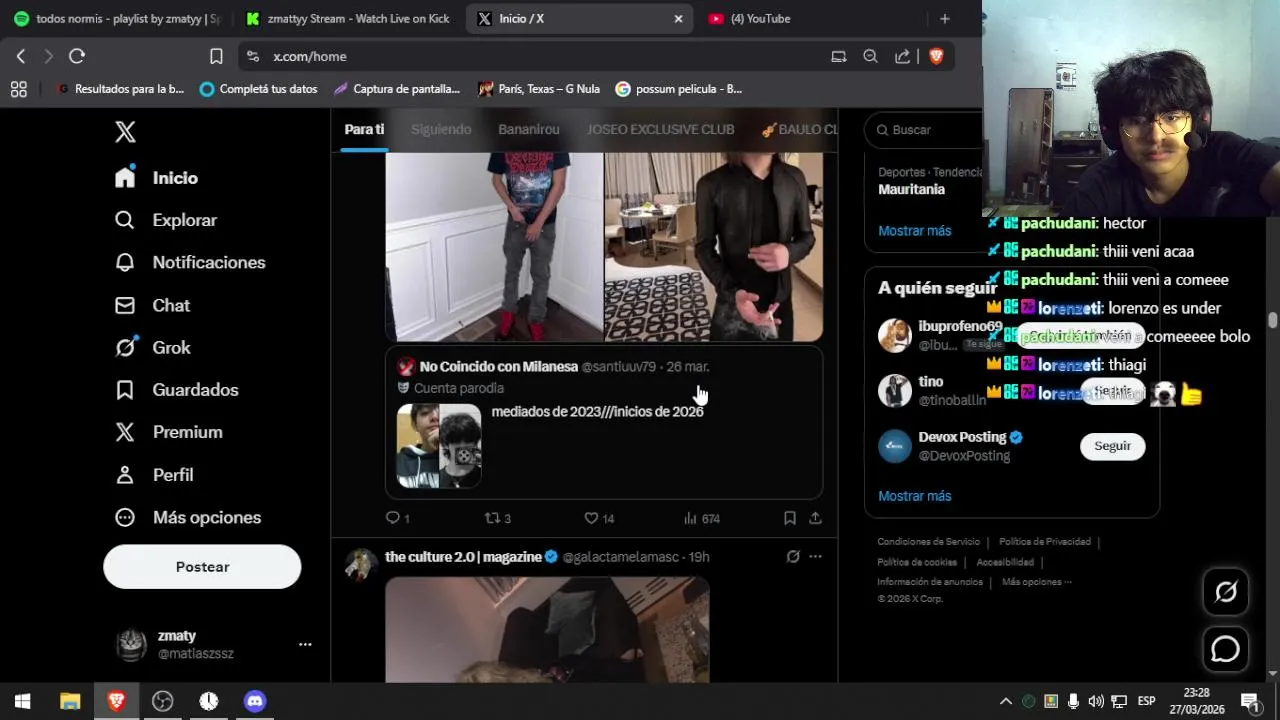Reload the page
Screen dimensions: 1280x720
click(x=77, y=56)
